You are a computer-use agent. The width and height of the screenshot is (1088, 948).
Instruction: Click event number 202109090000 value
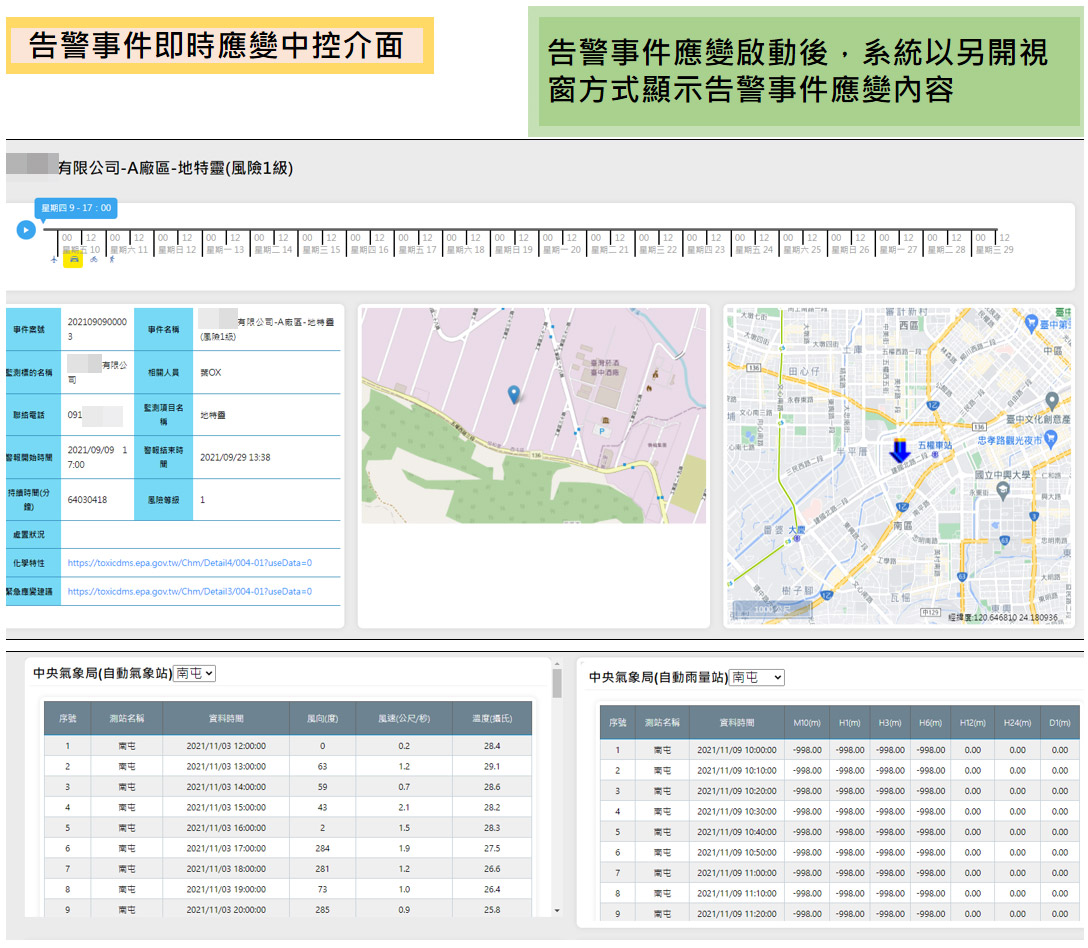97,329
